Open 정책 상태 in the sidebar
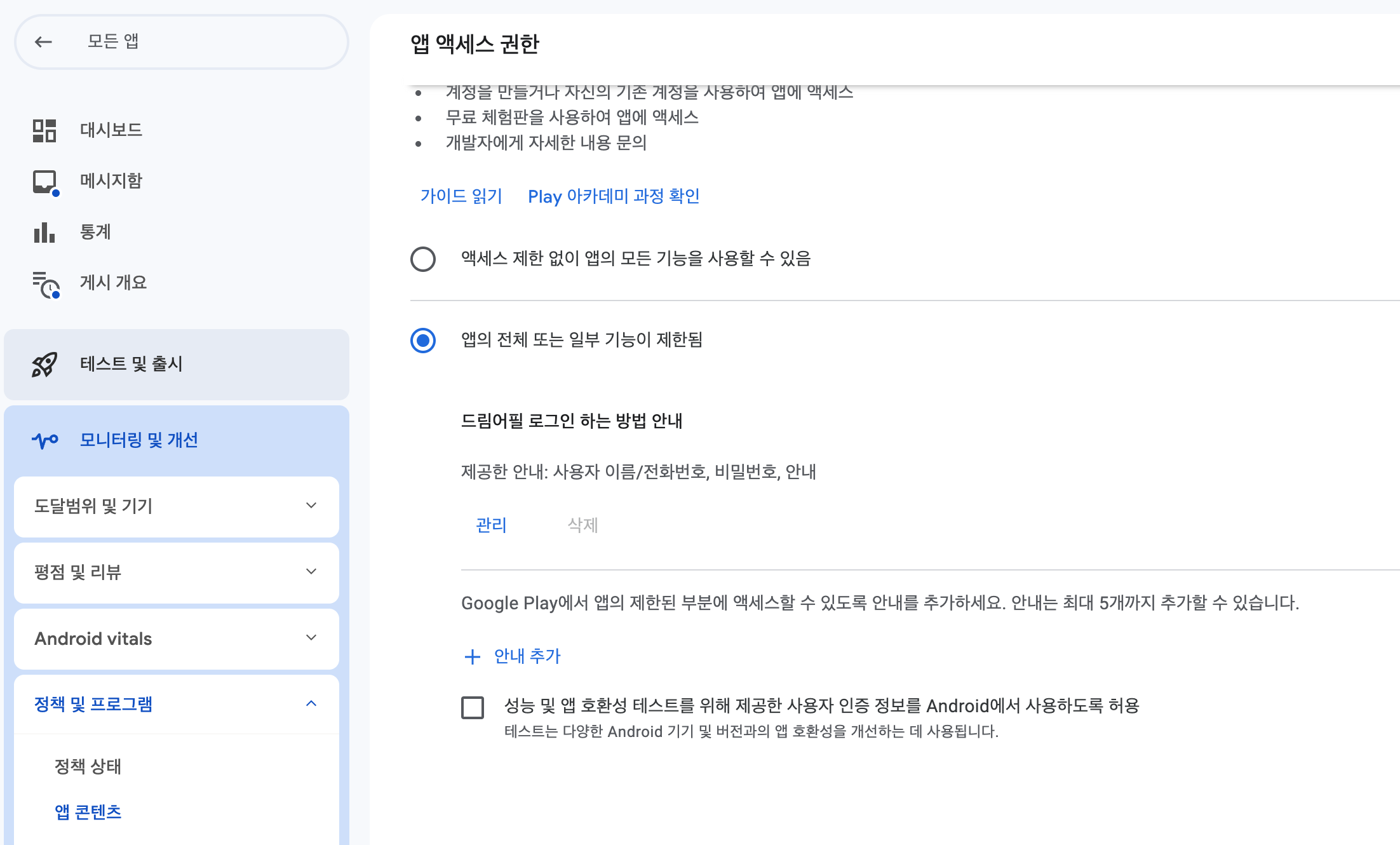The height and width of the screenshot is (845, 1400). click(x=88, y=766)
